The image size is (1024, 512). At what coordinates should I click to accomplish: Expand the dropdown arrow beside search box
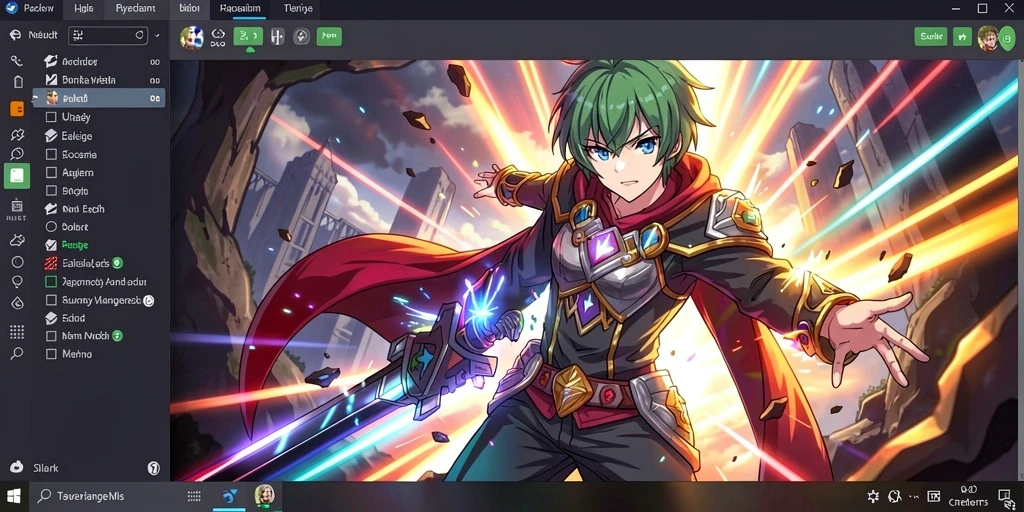click(157, 35)
